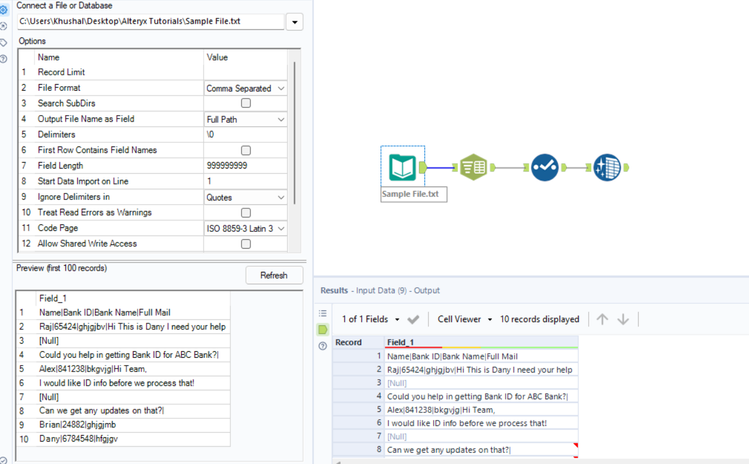Edit the Field Length value 999999999
This screenshot has width=749, height=464.
click(246, 165)
